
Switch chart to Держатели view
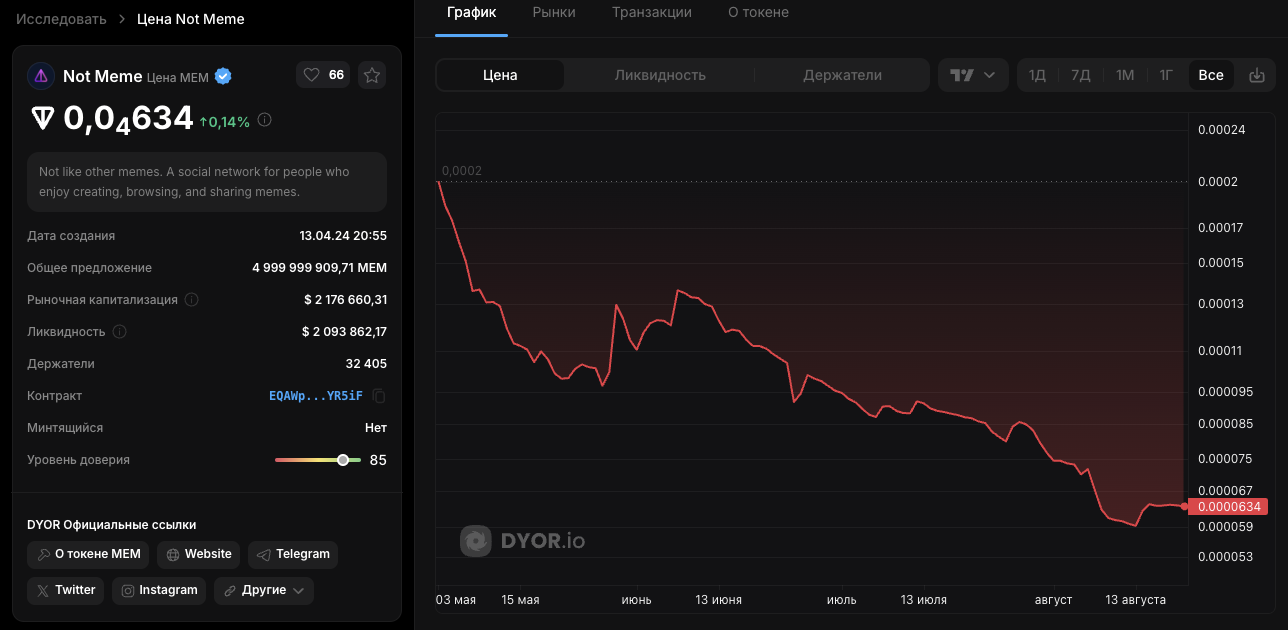pos(842,75)
